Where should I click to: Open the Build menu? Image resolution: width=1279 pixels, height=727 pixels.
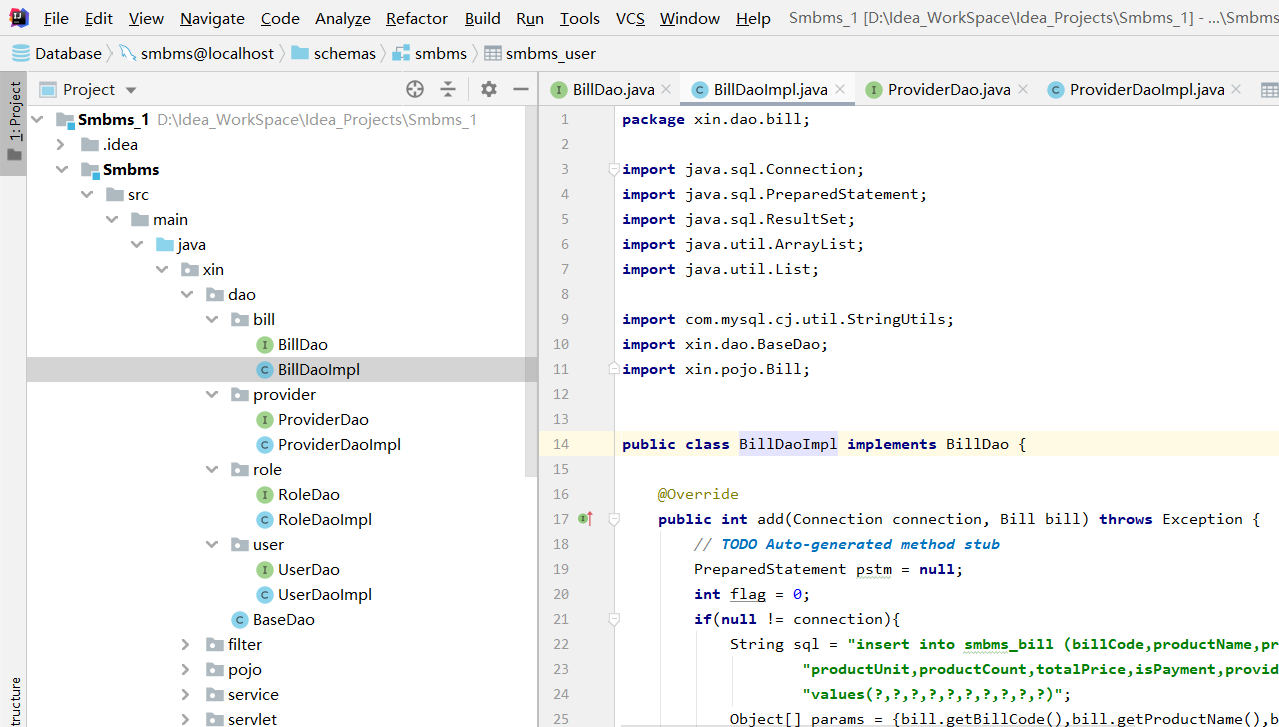coord(483,18)
